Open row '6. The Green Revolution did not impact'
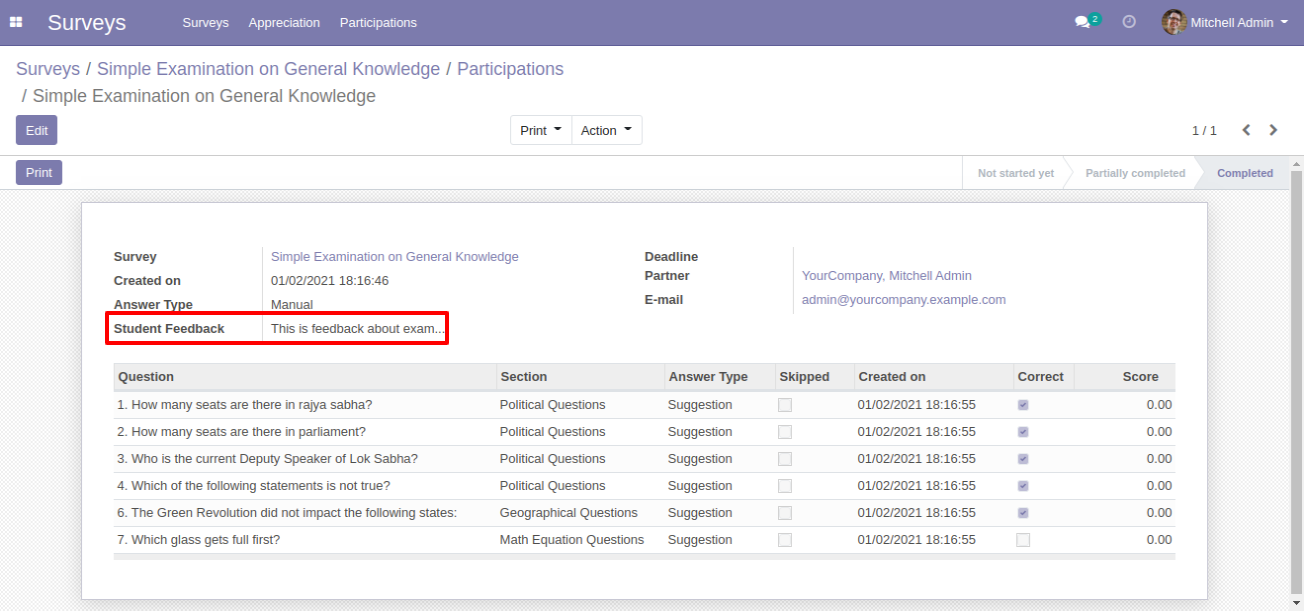This screenshot has height=611, width=1304. click(x=644, y=513)
